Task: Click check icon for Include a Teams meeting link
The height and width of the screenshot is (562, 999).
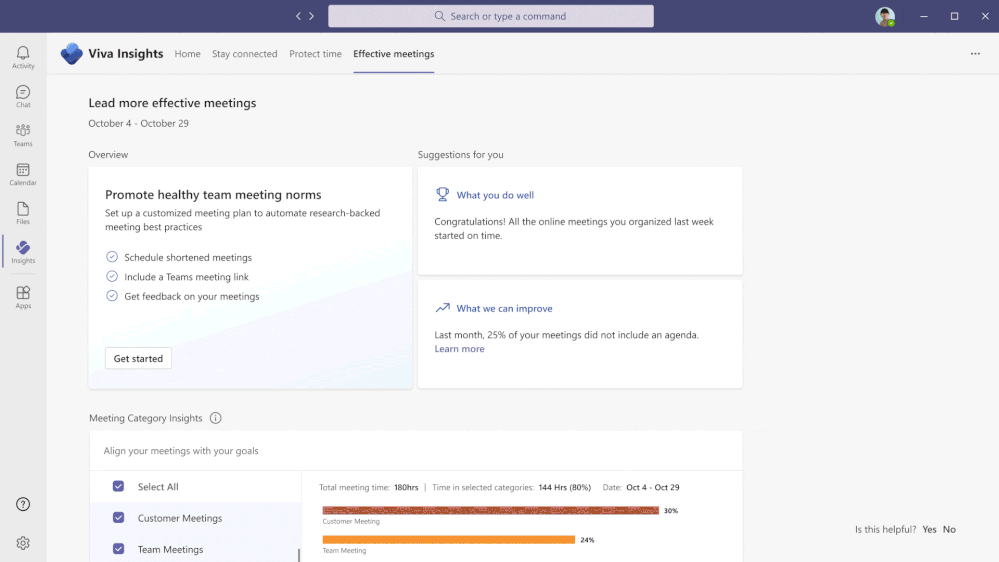Action: point(112,277)
